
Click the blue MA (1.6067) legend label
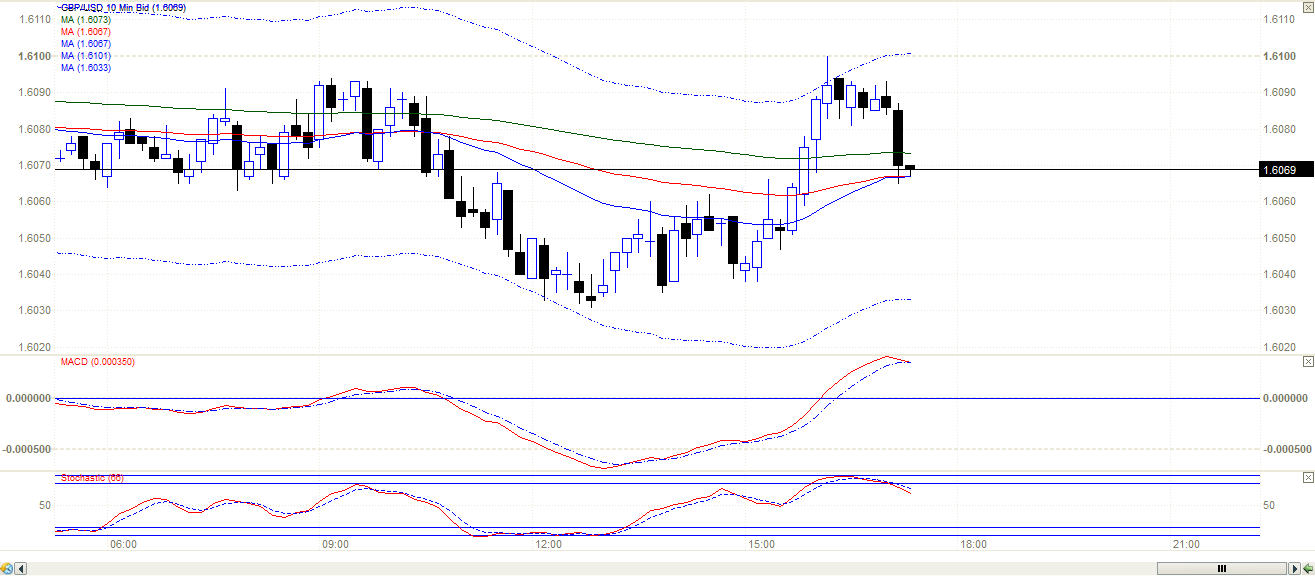85,44
